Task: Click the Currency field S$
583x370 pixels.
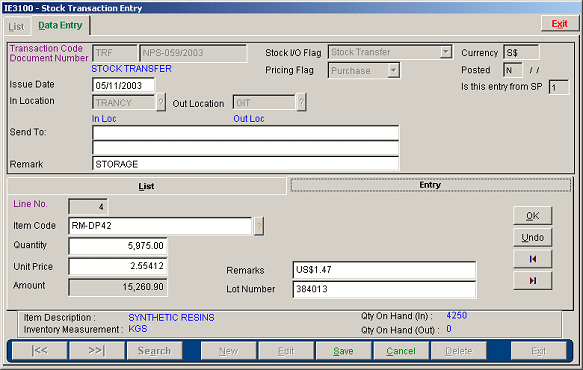Action: (x=521, y=52)
